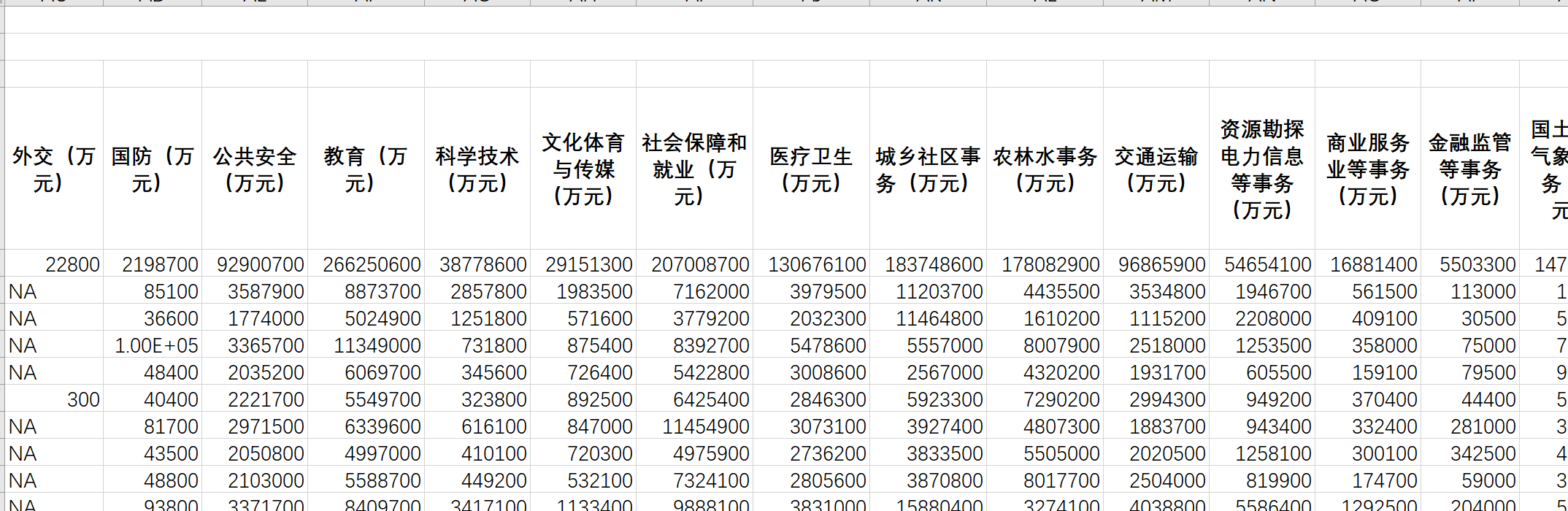Click the cell with 38778600
The height and width of the screenshot is (511, 1568).
[x=477, y=264]
